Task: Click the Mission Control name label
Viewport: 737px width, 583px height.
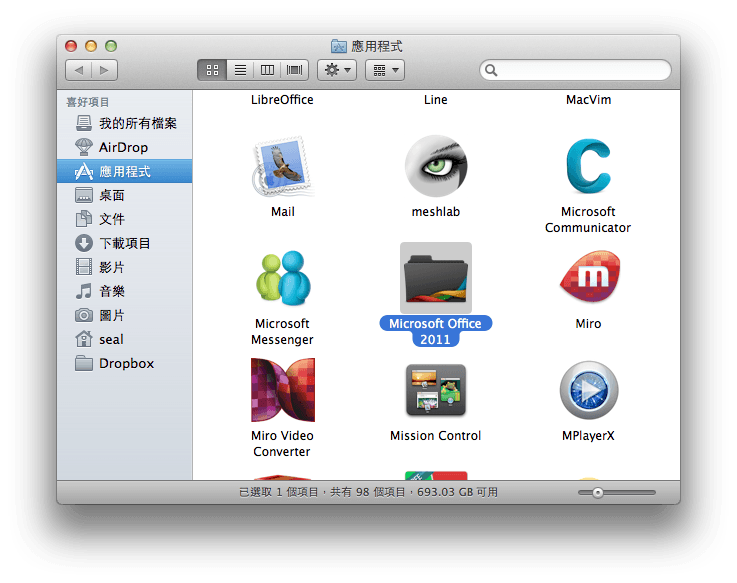Action: (x=436, y=436)
